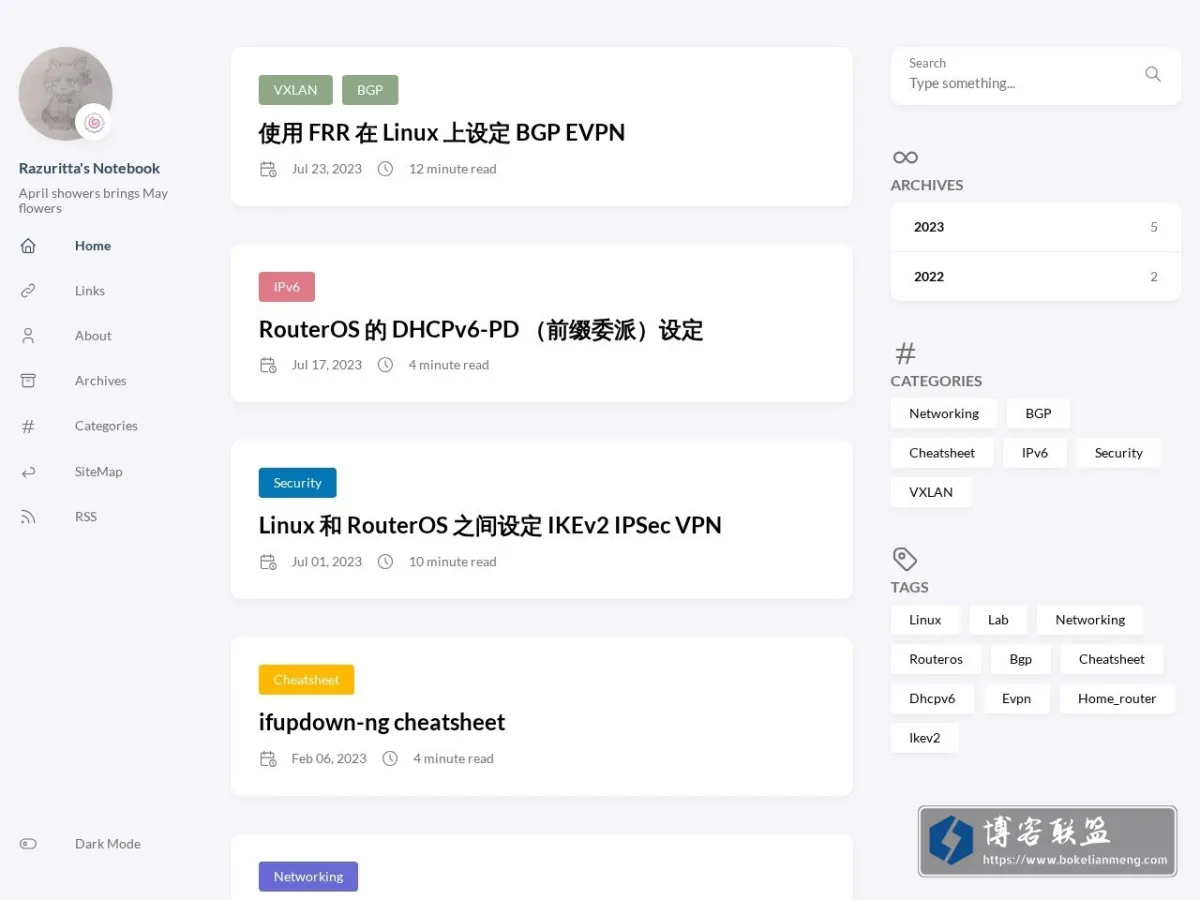
Task: Click the Archives box icon
Action: tap(28, 381)
